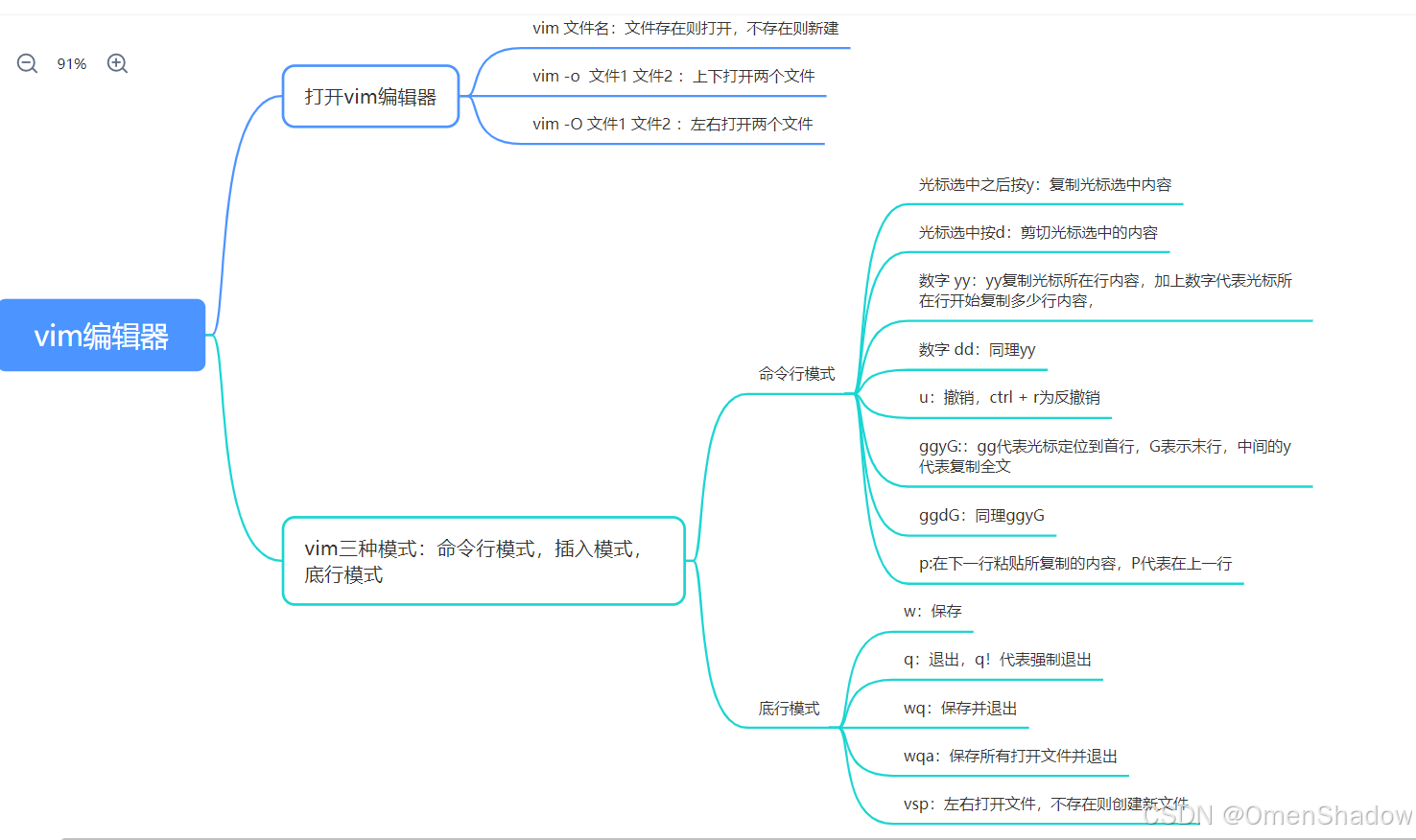The width and height of the screenshot is (1416, 840).
Task: Click 'ggdG：同理ggyG' node
Action: (981, 515)
